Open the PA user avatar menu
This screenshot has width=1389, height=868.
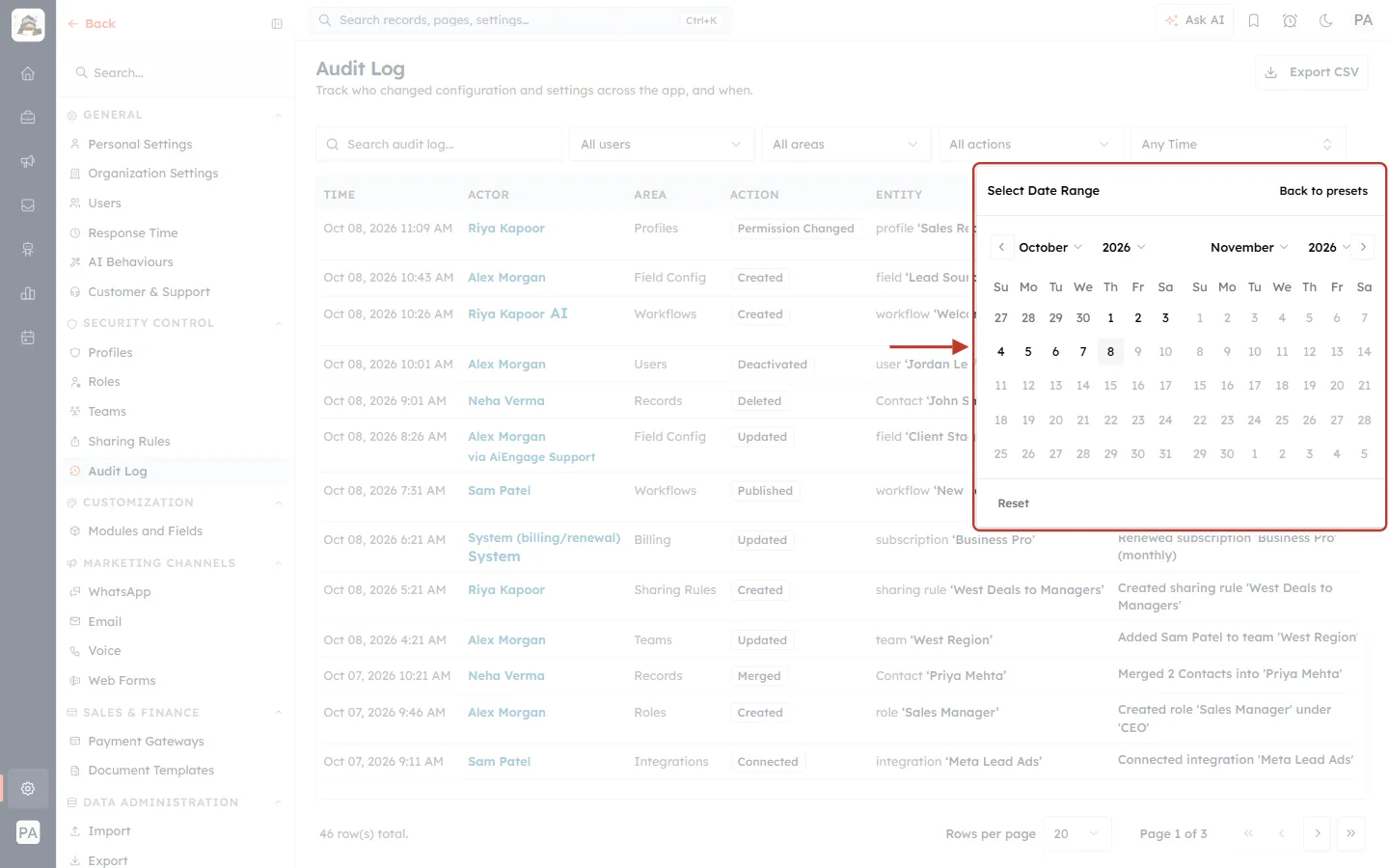click(1363, 20)
